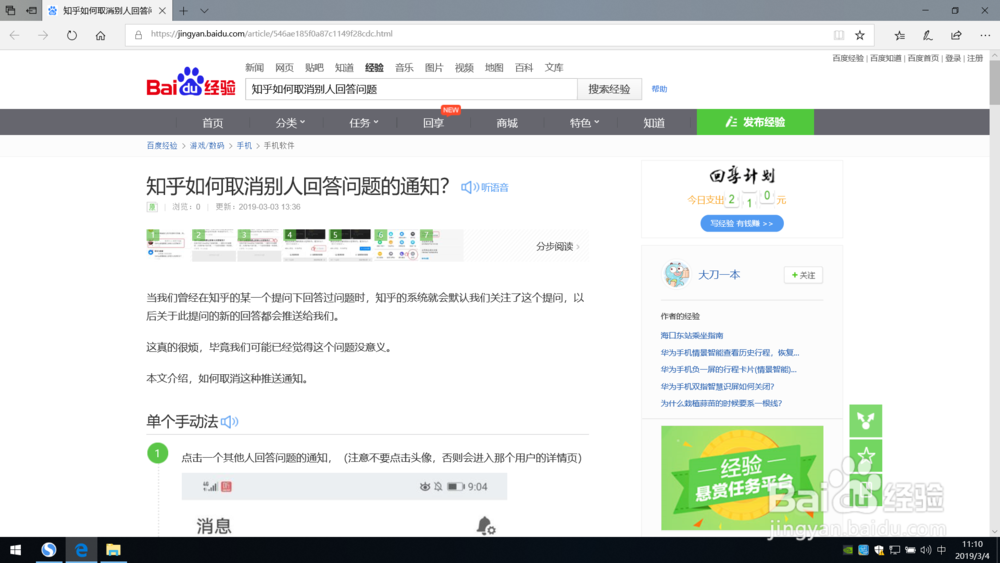Open Sogou browser in taskbar
Viewport: 1000px width, 563px height.
48,550
